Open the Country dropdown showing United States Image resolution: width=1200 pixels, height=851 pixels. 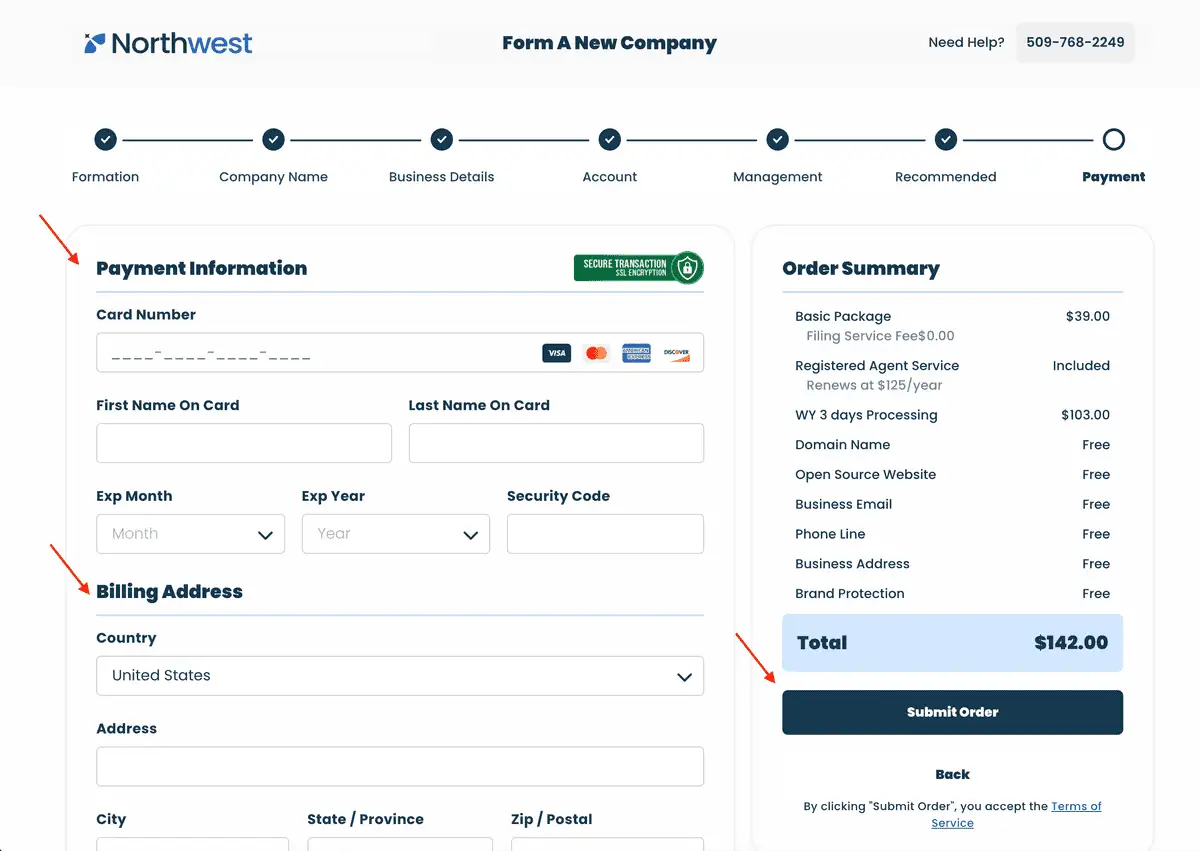pyautogui.click(x=400, y=676)
